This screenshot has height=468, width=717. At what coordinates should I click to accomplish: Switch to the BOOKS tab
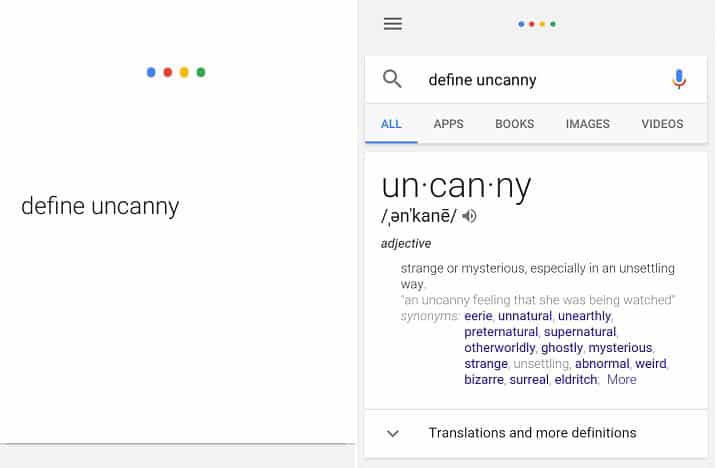[x=514, y=124]
